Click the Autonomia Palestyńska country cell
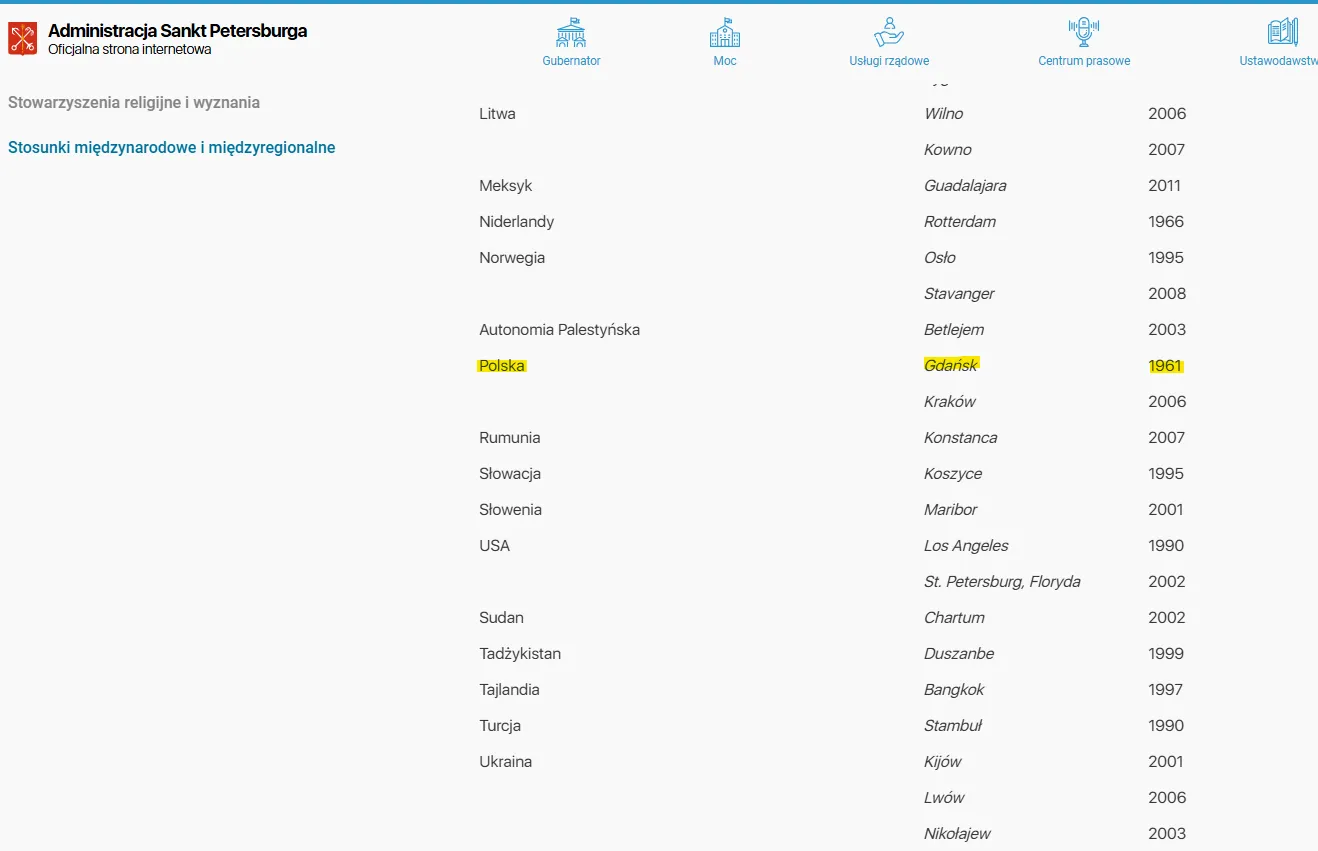Viewport: 1318px width, 851px height. click(x=559, y=329)
